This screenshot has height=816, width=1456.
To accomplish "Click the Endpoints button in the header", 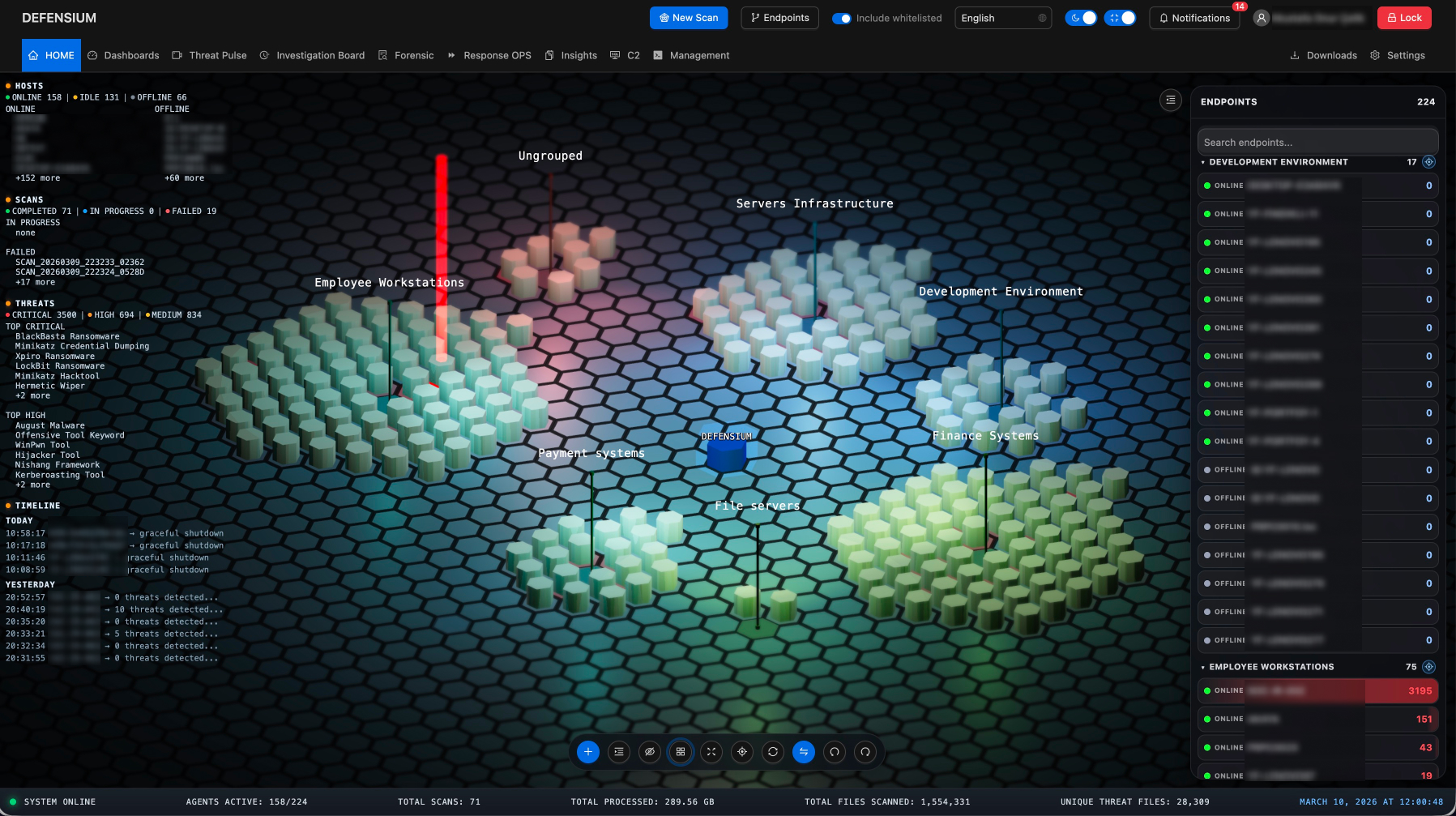I will 779,18.
